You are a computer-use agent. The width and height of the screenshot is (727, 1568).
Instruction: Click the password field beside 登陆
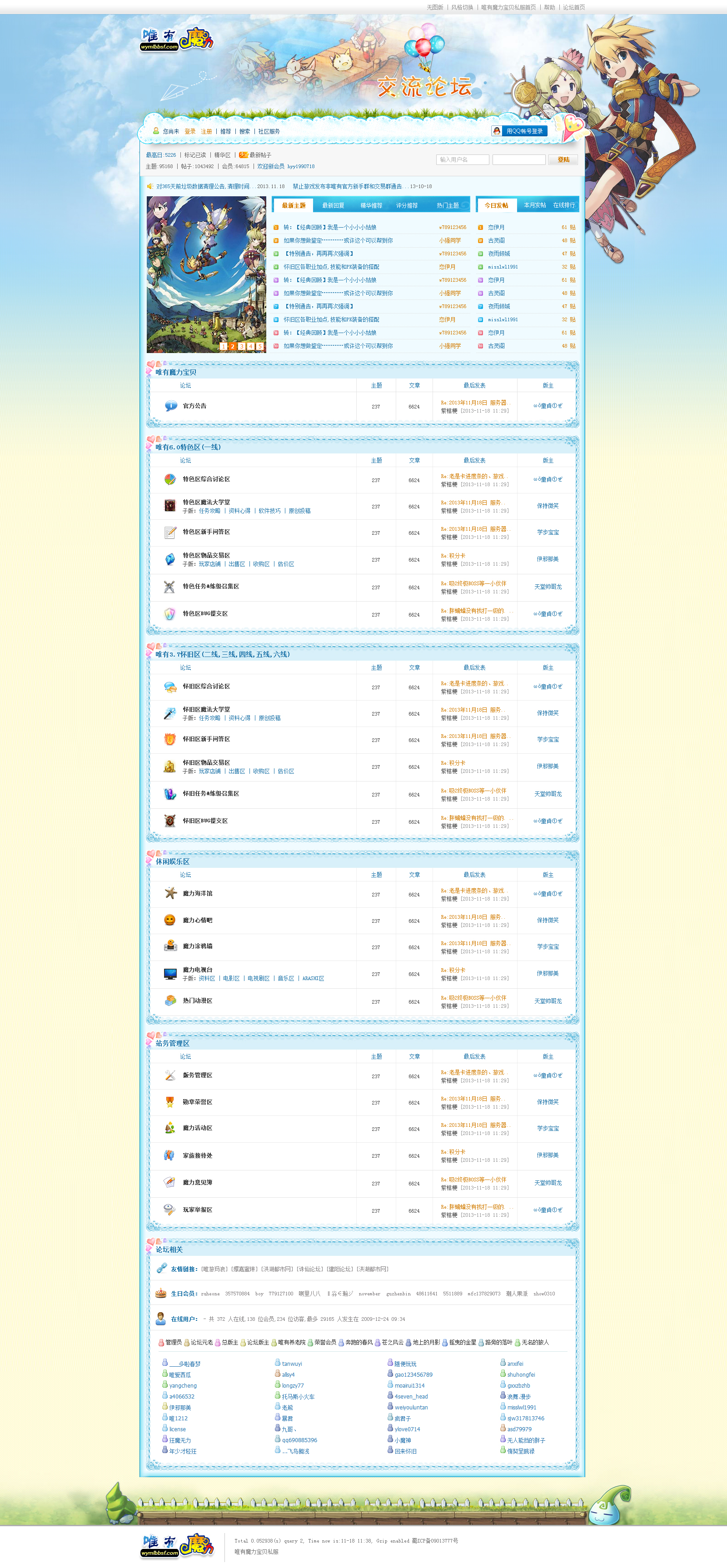click(x=519, y=159)
